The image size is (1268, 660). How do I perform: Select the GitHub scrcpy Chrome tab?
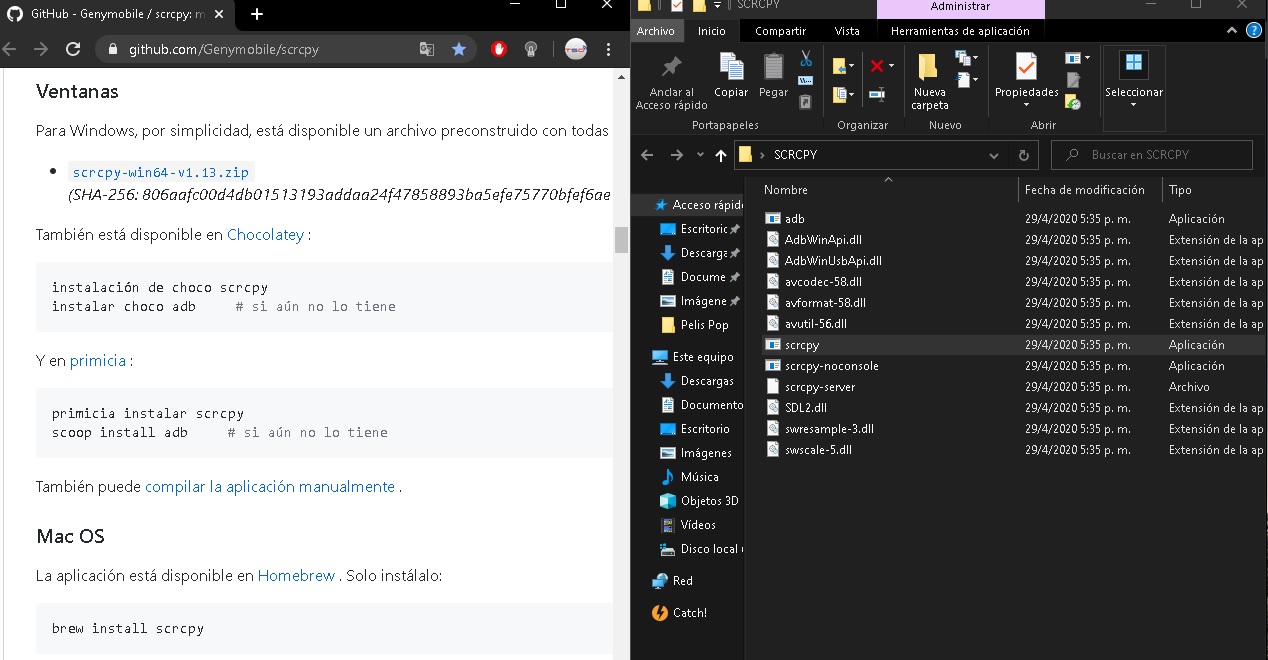click(x=116, y=14)
